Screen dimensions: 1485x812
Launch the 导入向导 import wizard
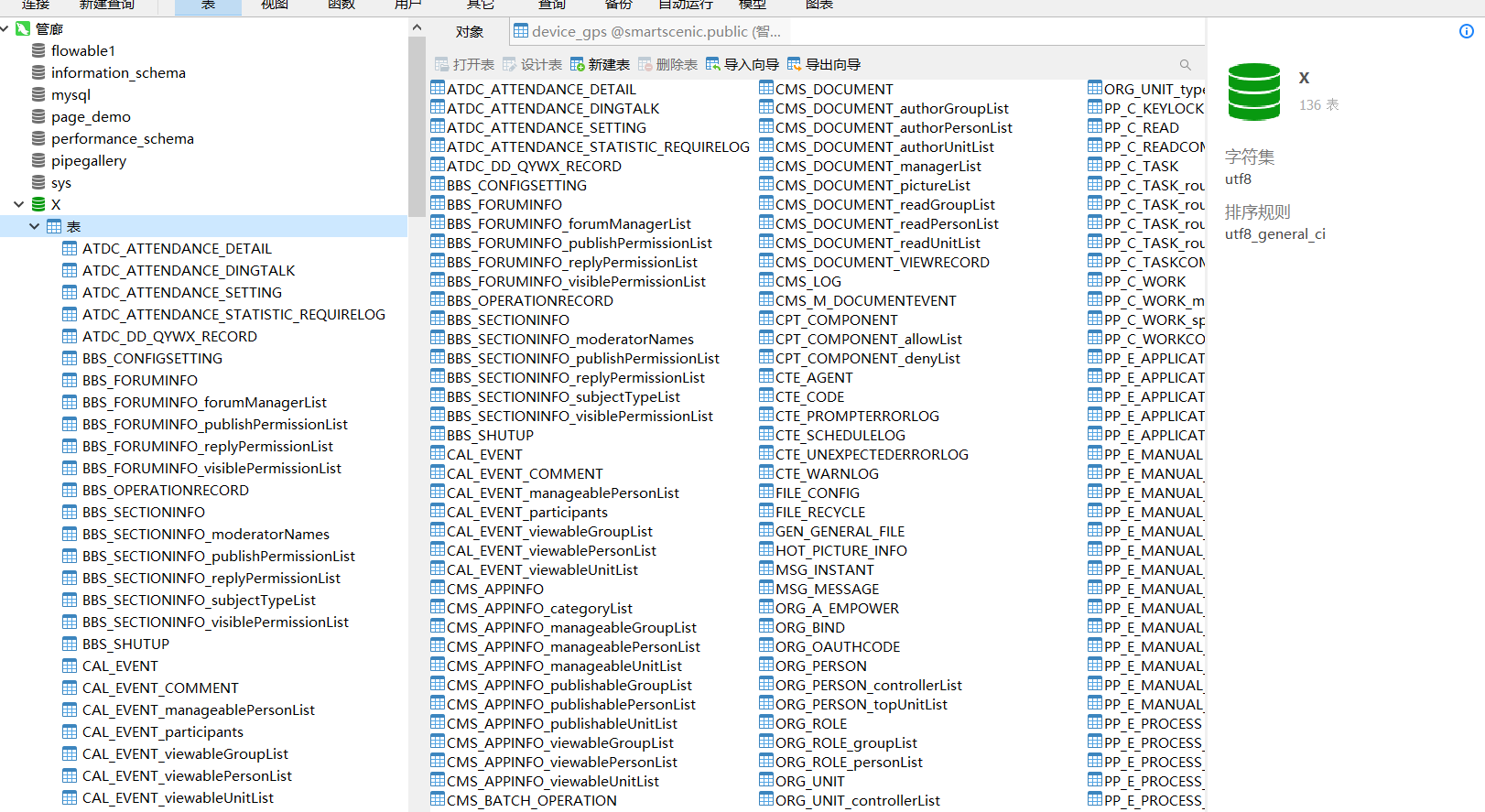[x=742, y=64]
